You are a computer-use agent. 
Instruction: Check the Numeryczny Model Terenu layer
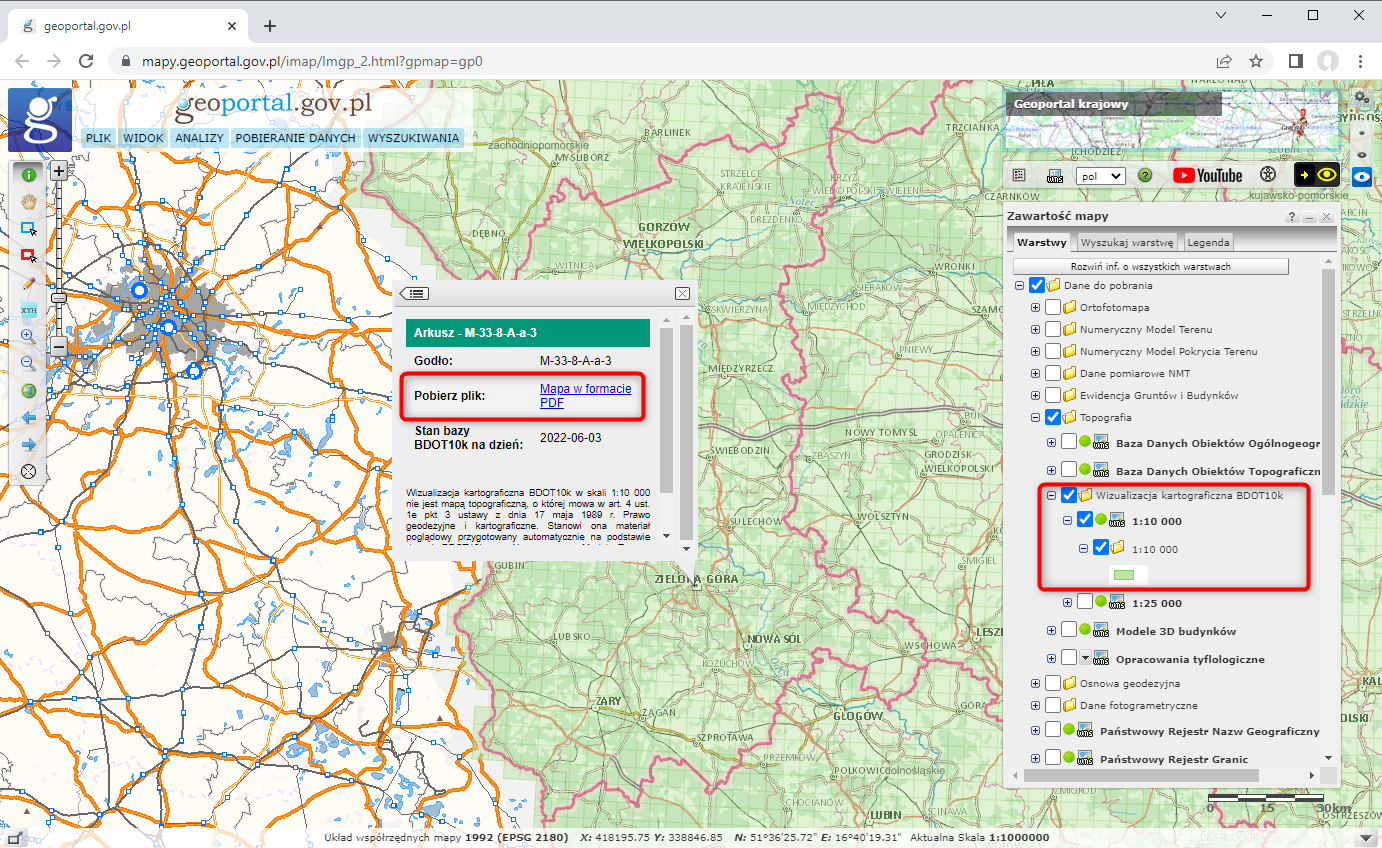point(1051,329)
